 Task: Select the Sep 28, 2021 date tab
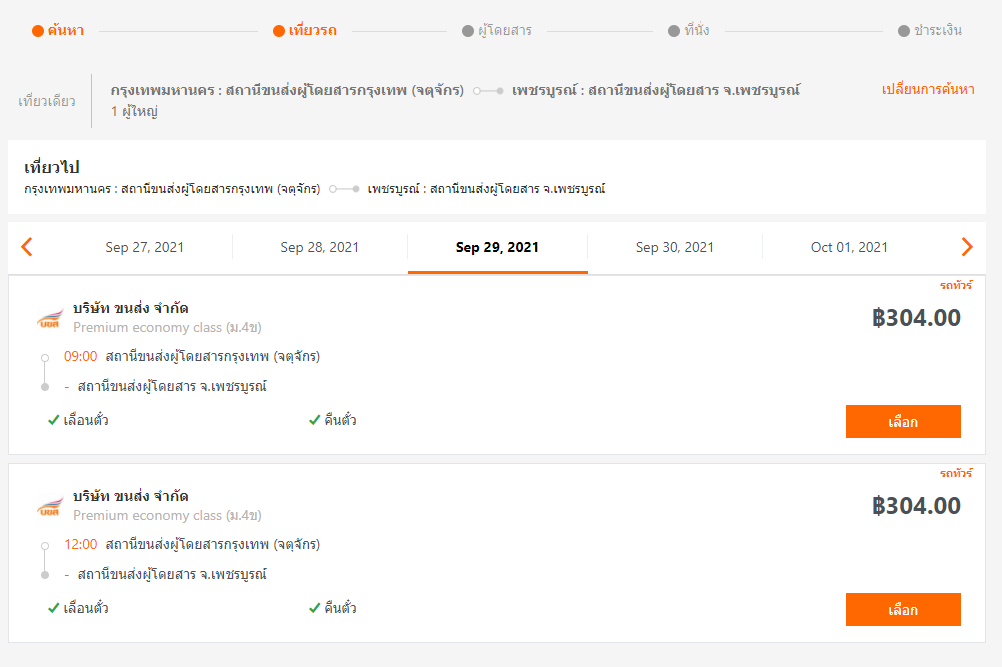[320, 247]
